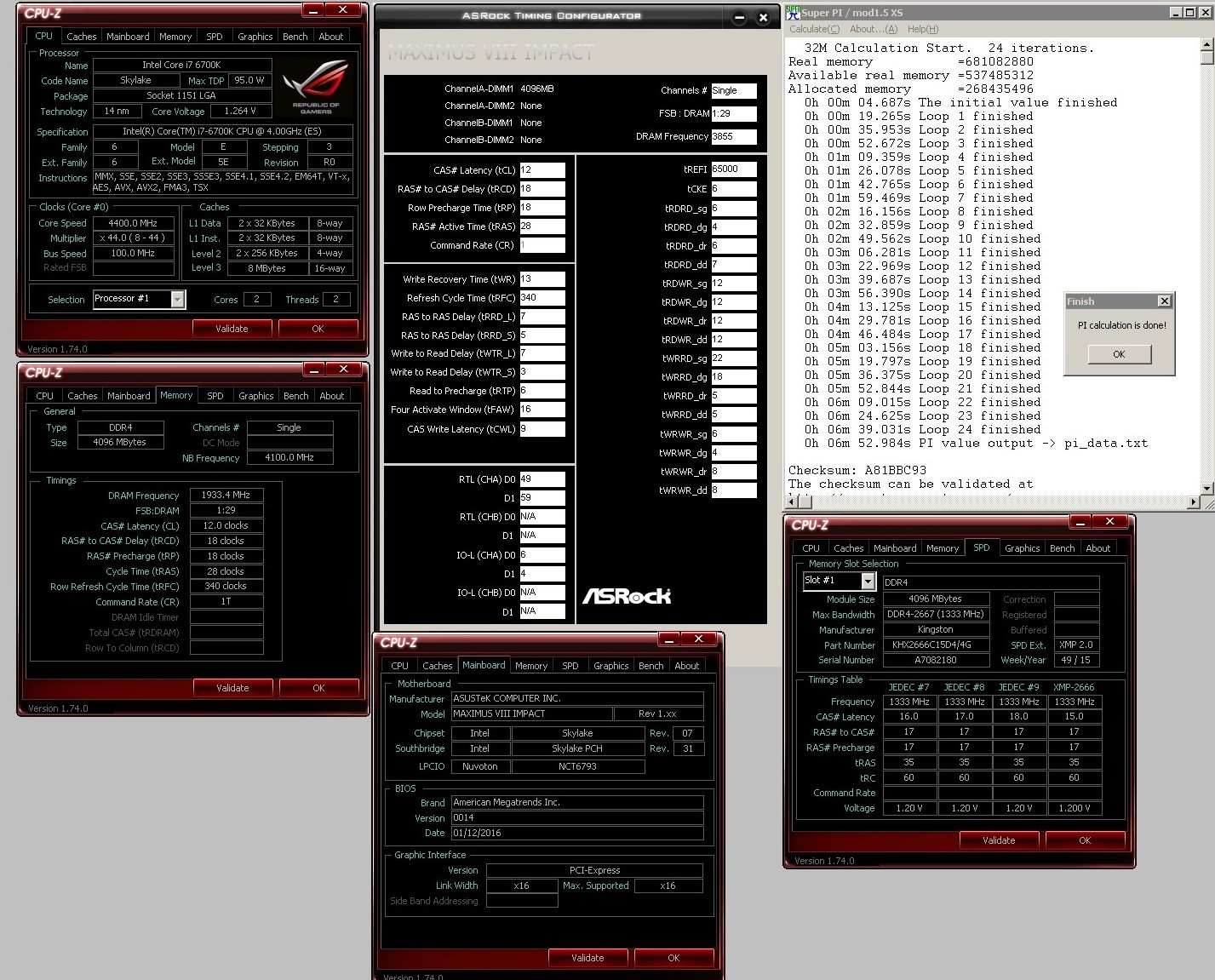Minimize the ASRock Timing Configurator window
Image resolution: width=1215 pixels, height=980 pixels.
739,17
